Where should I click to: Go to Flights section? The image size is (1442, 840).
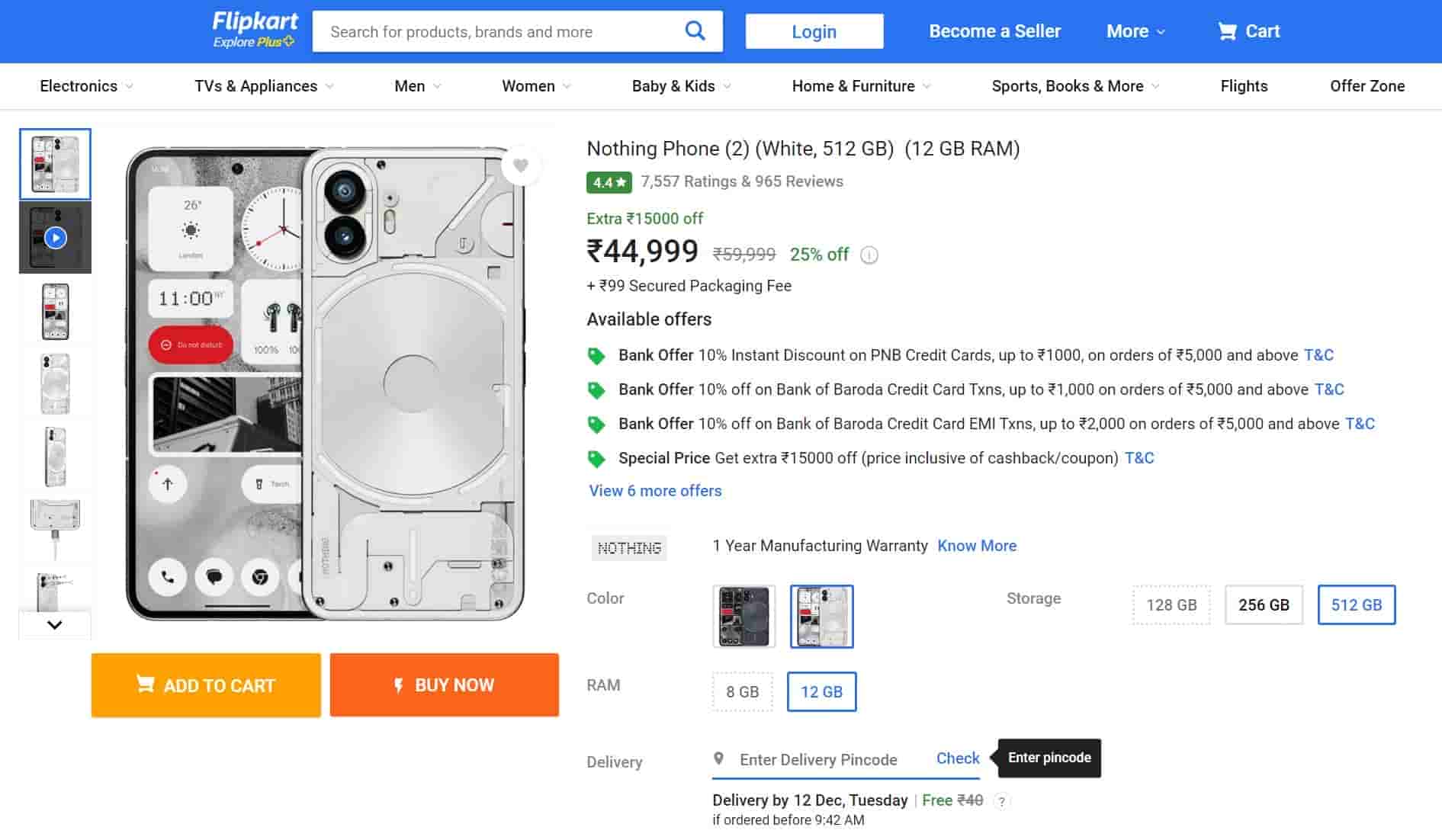pyautogui.click(x=1244, y=86)
